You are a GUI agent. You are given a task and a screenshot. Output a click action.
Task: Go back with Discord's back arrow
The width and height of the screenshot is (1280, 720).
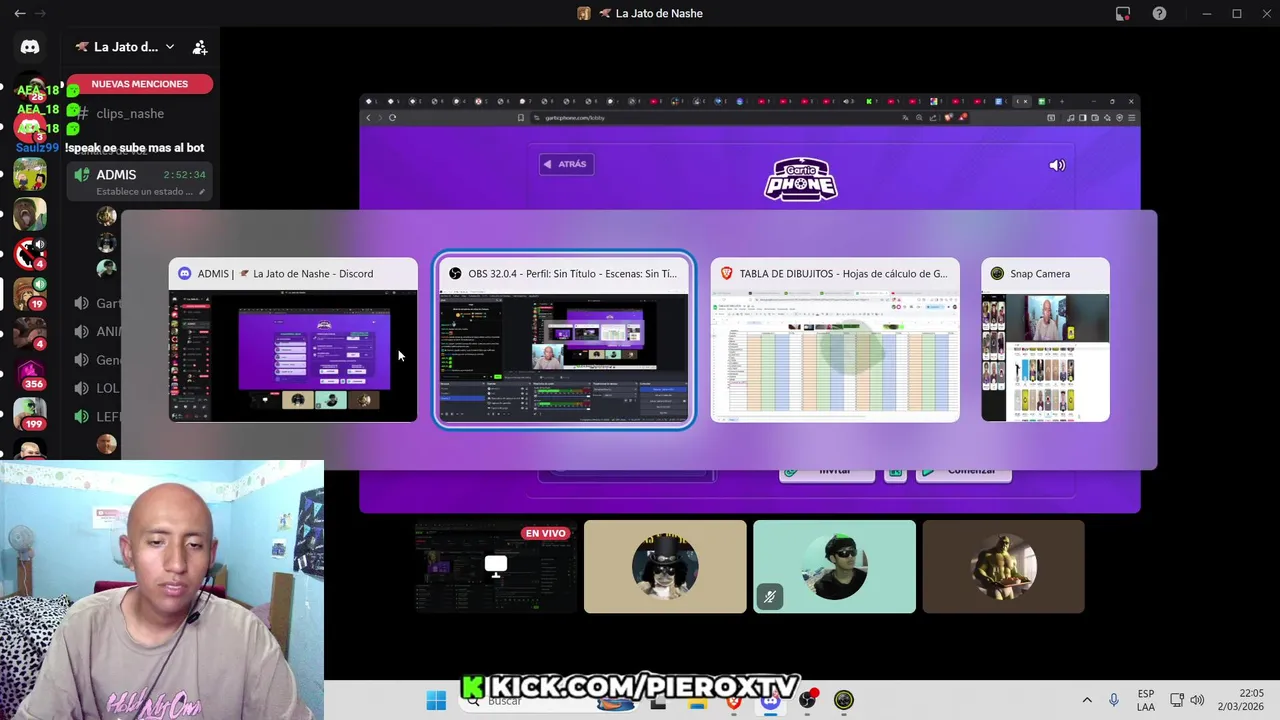[20, 13]
